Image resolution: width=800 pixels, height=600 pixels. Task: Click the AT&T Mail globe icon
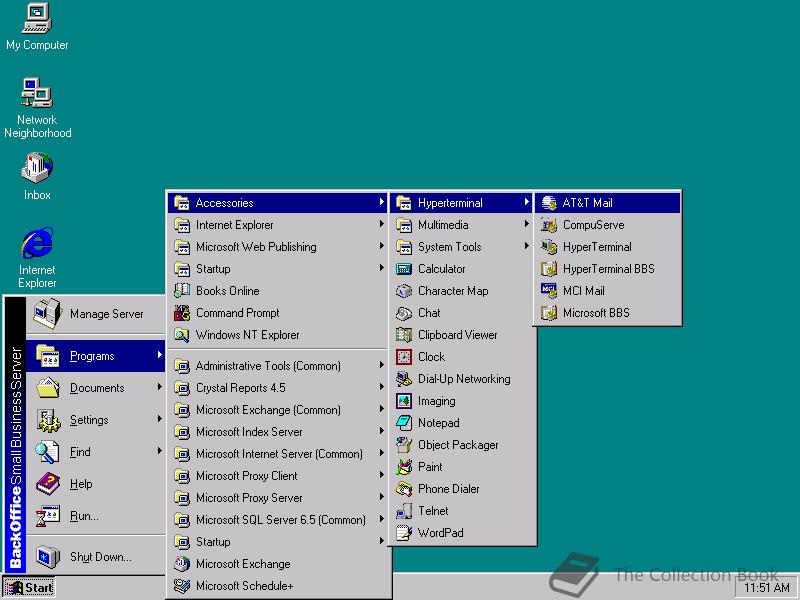(x=549, y=203)
